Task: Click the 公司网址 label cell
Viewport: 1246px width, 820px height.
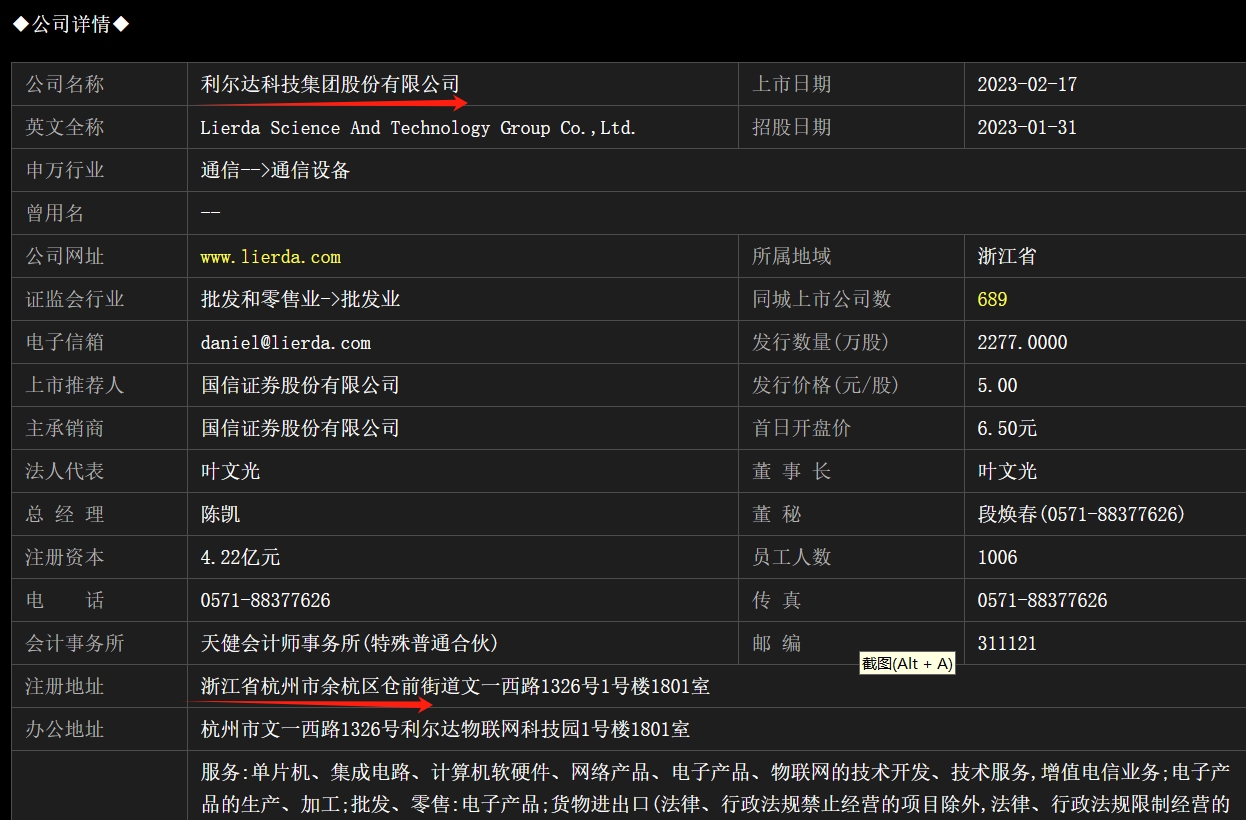Action: click(99, 257)
